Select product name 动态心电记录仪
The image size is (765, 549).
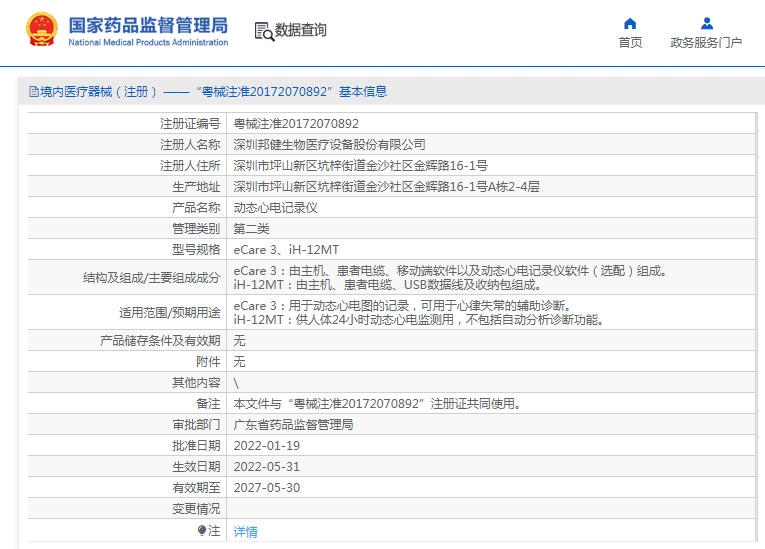(275, 208)
